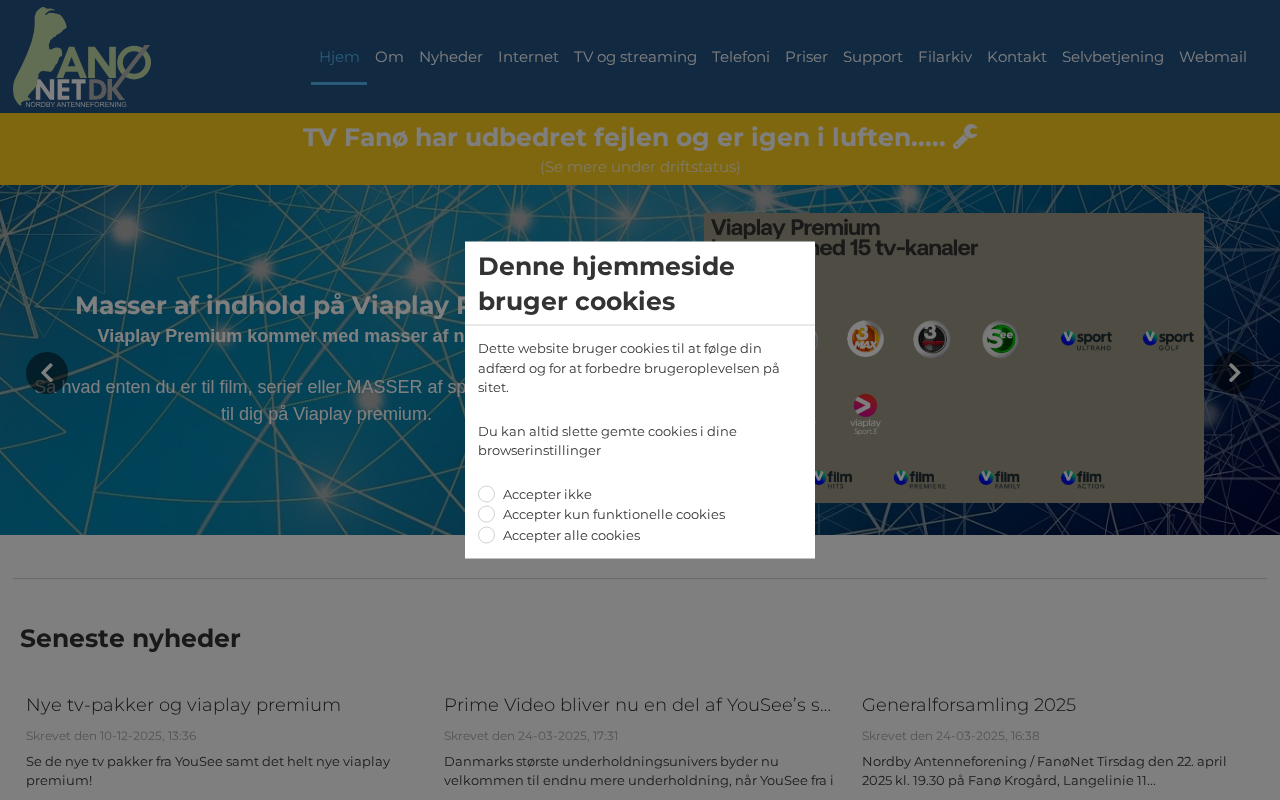Click the V Film Family logo
1280x800 pixels.
(x=1000, y=479)
